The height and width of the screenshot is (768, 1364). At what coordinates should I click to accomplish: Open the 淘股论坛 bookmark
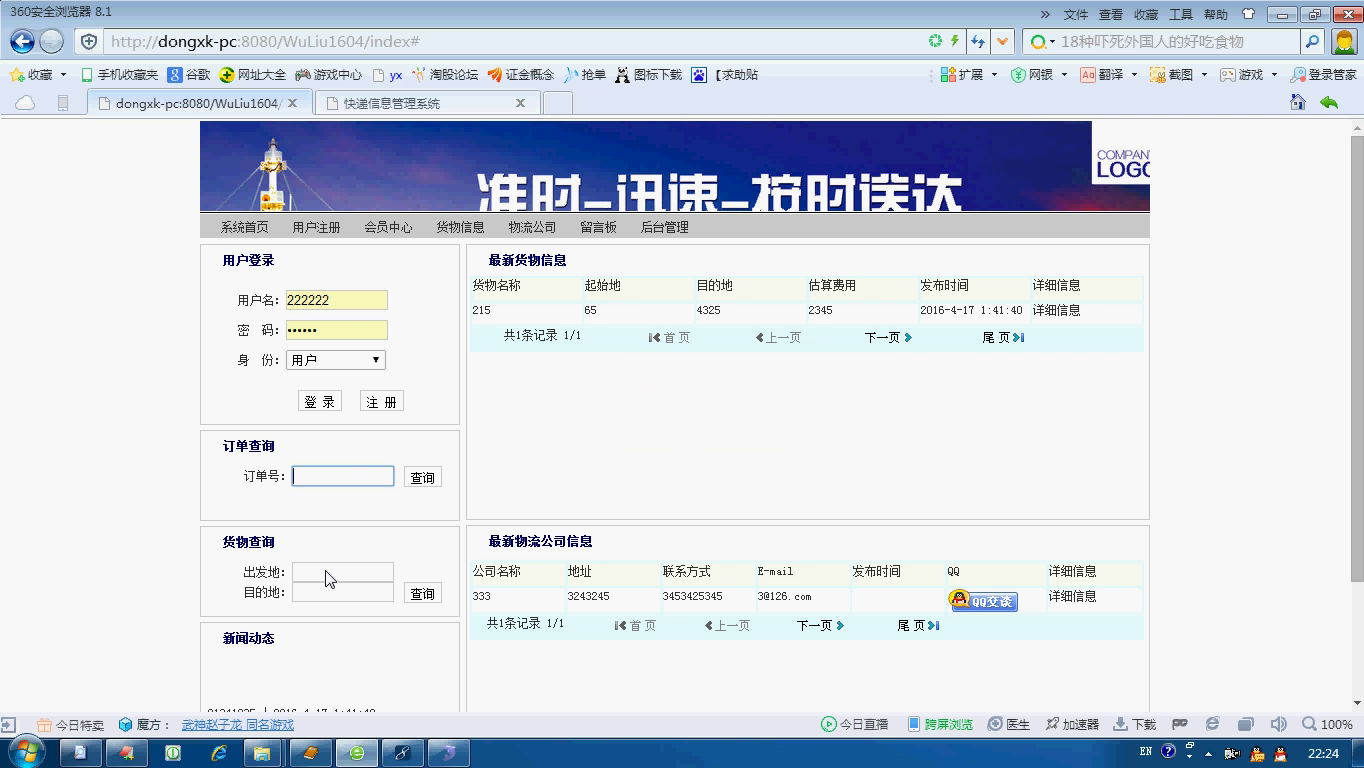coord(445,75)
